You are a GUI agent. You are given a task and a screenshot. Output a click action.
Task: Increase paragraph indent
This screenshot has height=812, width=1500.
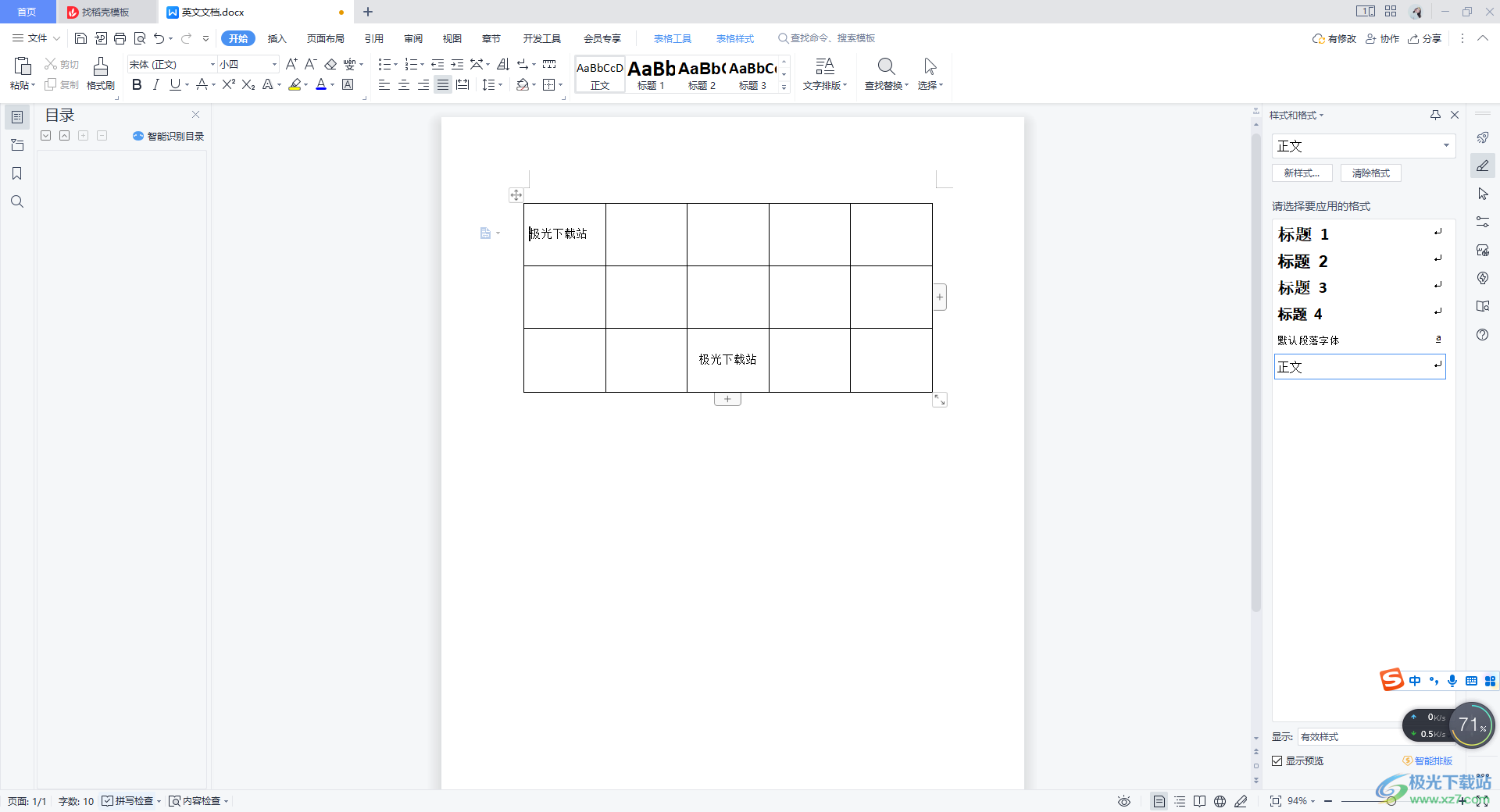[x=457, y=64]
